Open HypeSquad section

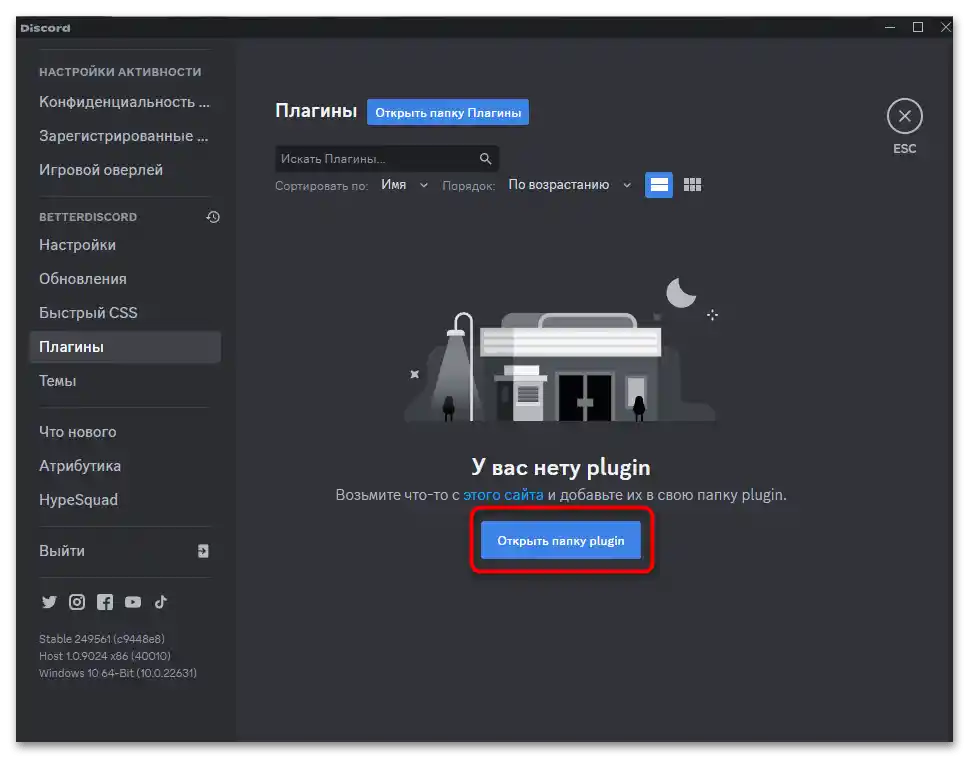pyautogui.click(x=125, y=500)
